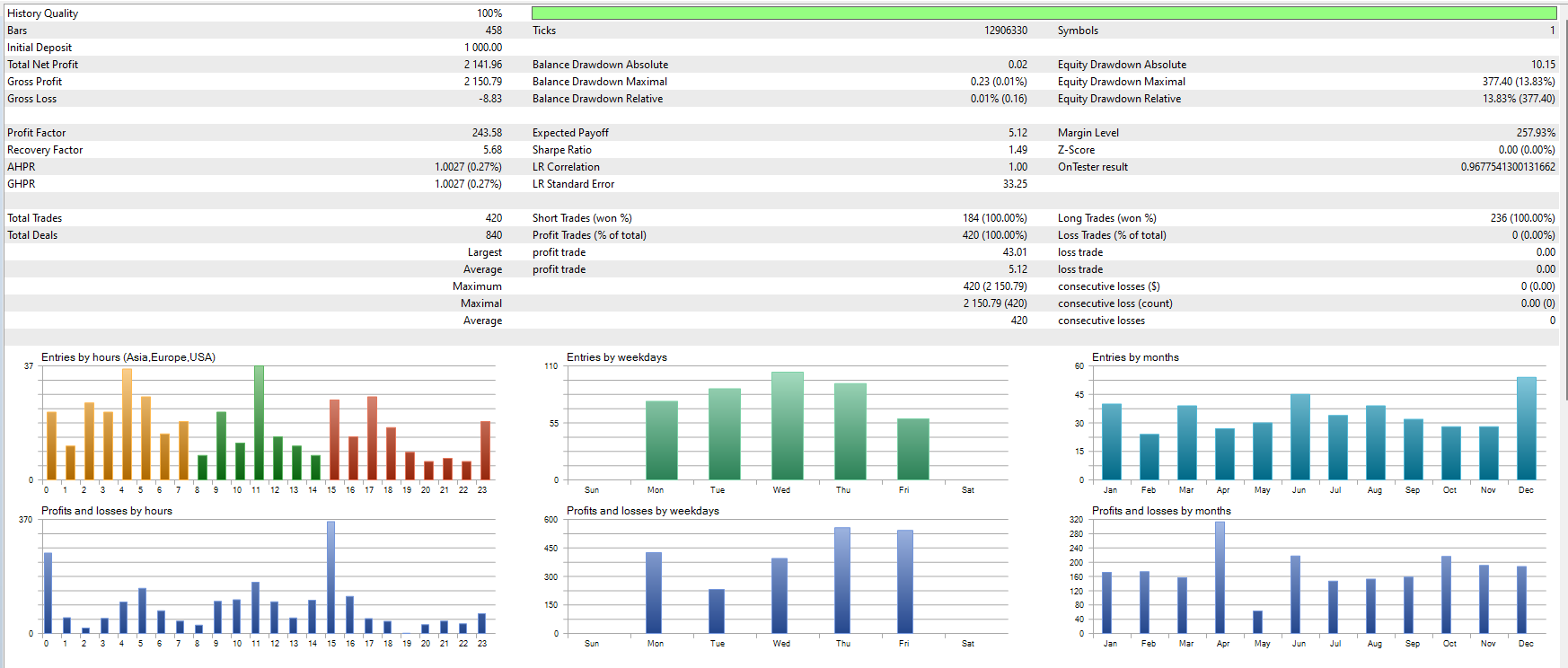Click the 'Entries by weekdays' chart title

617,357
